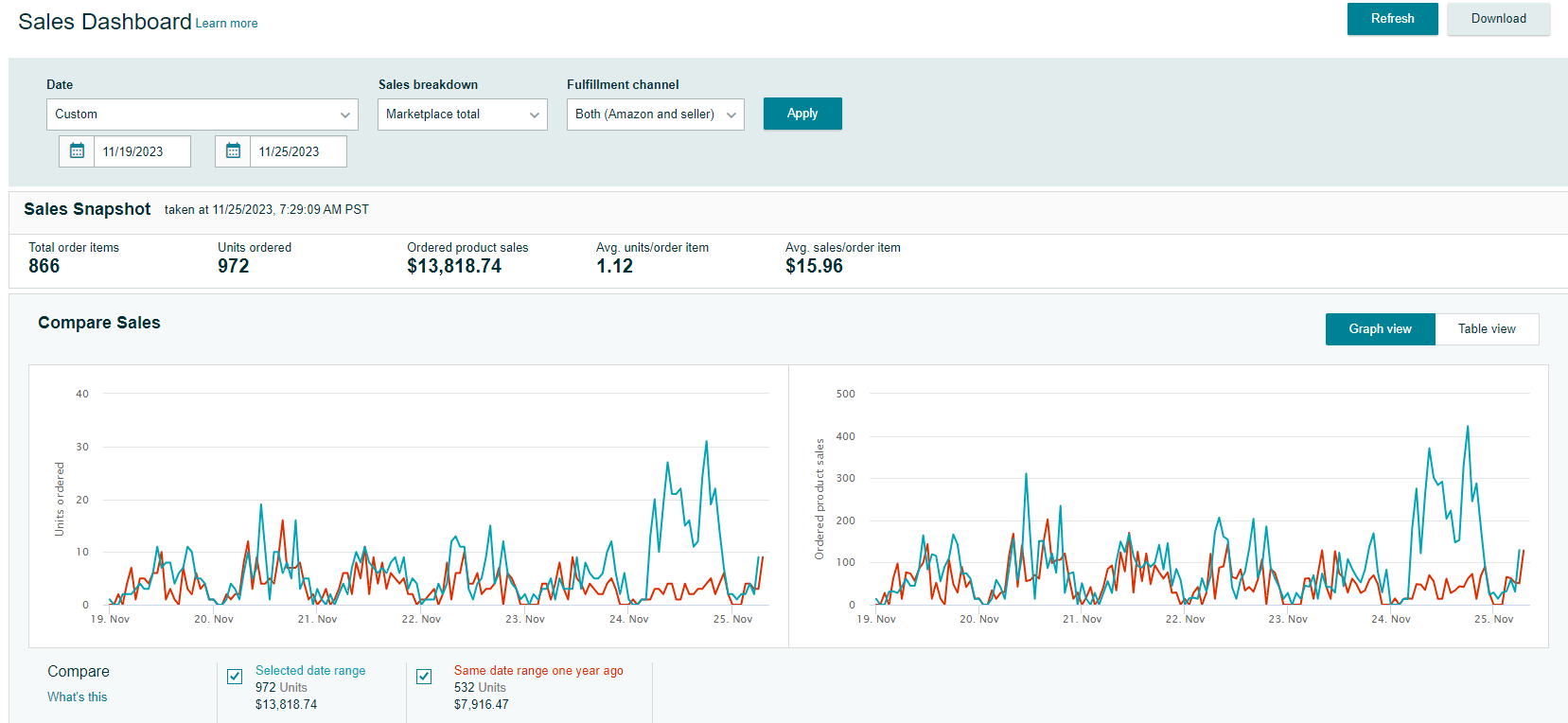Click the Same date range one year ago label
The image size is (1568, 723).
point(538,671)
